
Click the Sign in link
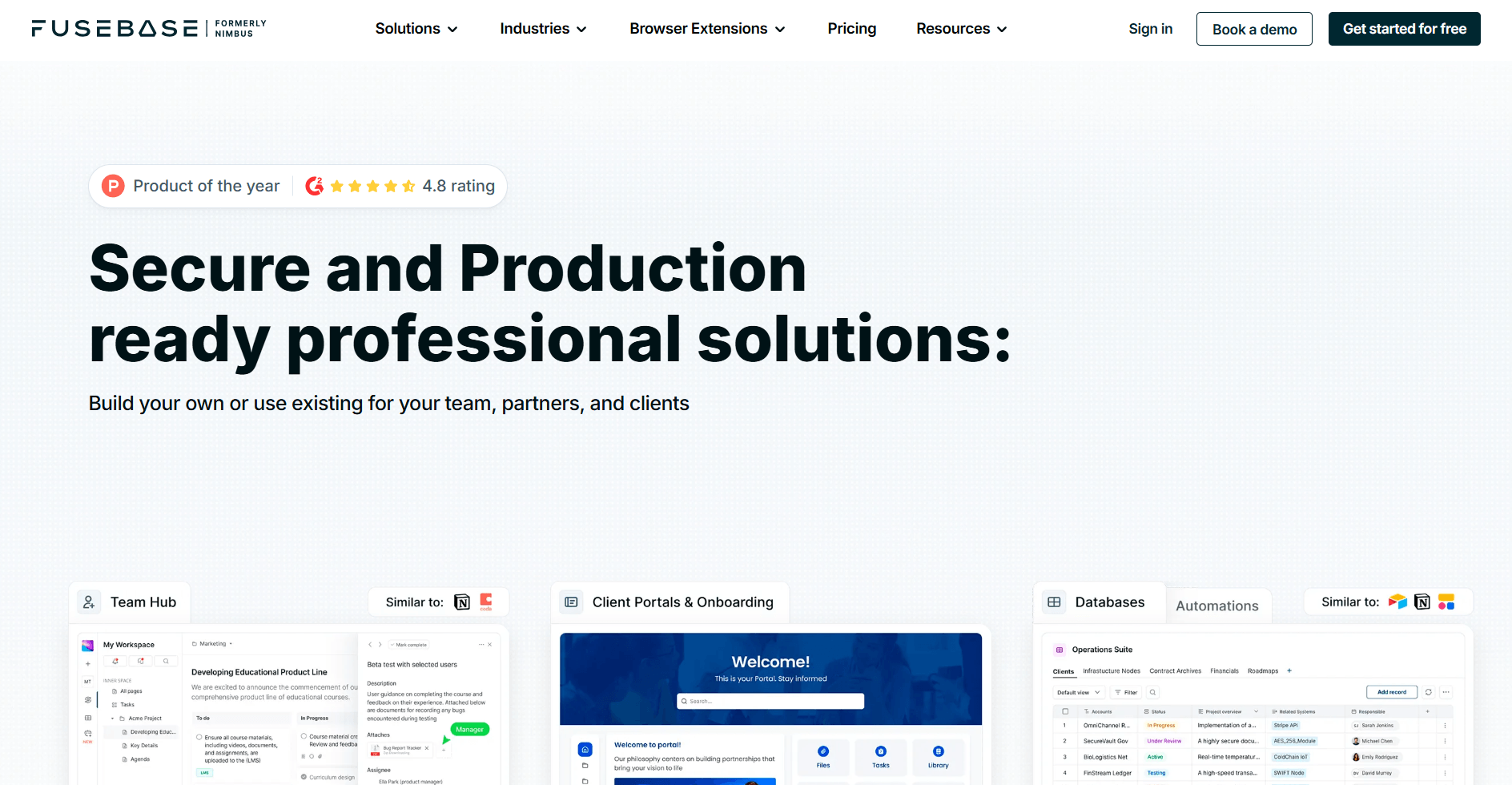pos(1150,29)
